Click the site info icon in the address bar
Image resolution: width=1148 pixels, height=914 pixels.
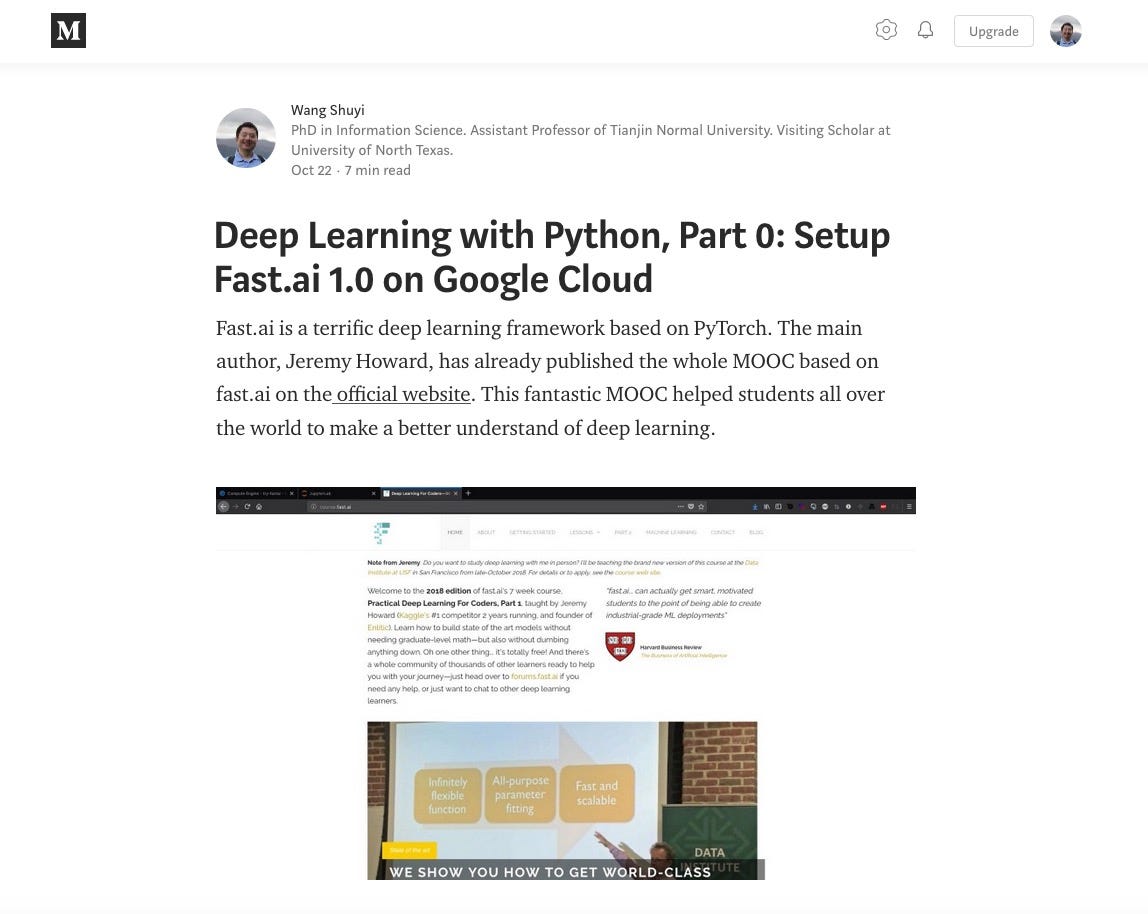coord(314,506)
